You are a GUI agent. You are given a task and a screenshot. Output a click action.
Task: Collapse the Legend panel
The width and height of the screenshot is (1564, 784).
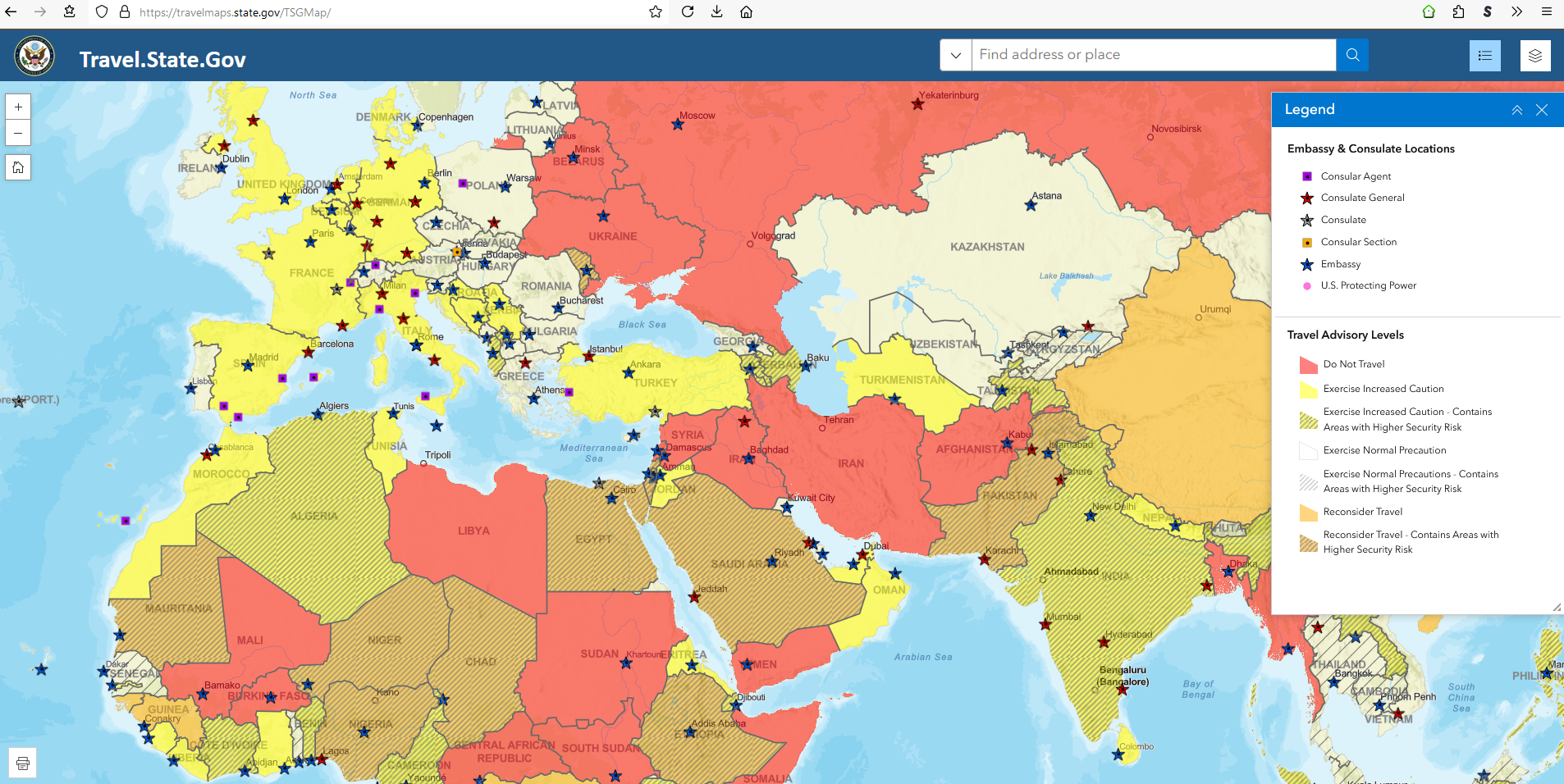(x=1517, y=110)
